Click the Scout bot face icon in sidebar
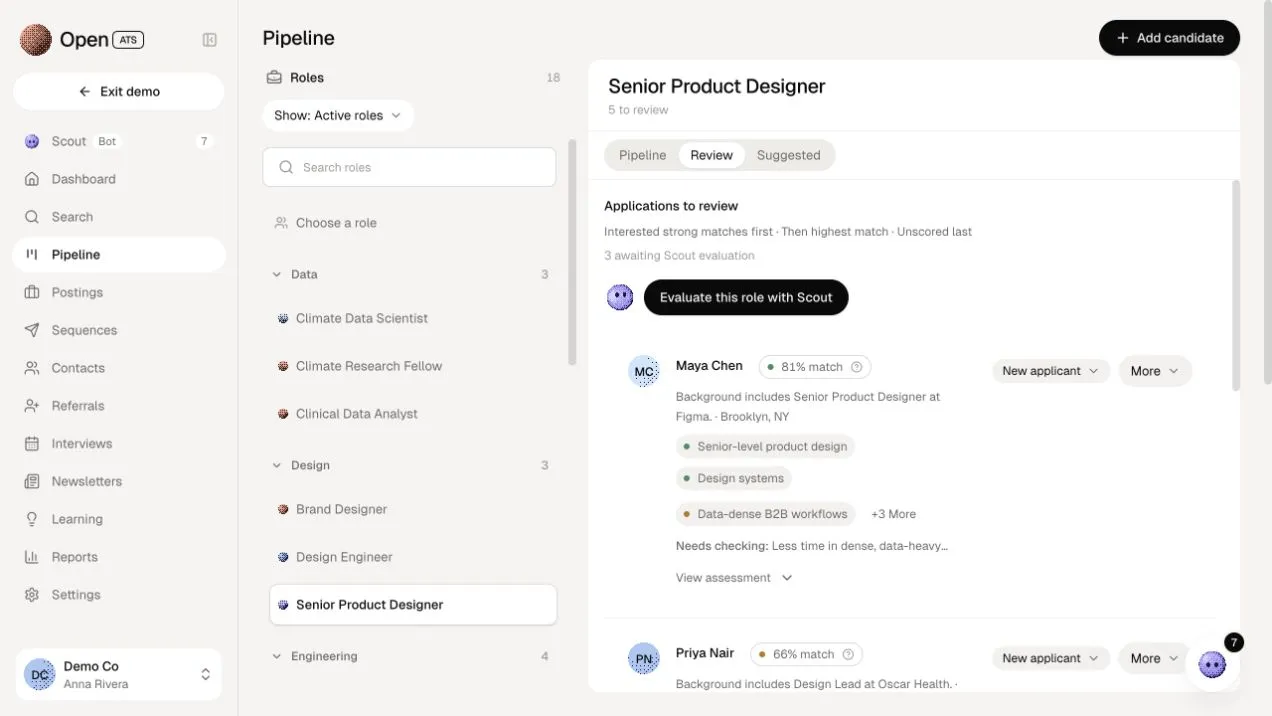The width and height of the screenshot is (1272, 716). coord(32,142)
